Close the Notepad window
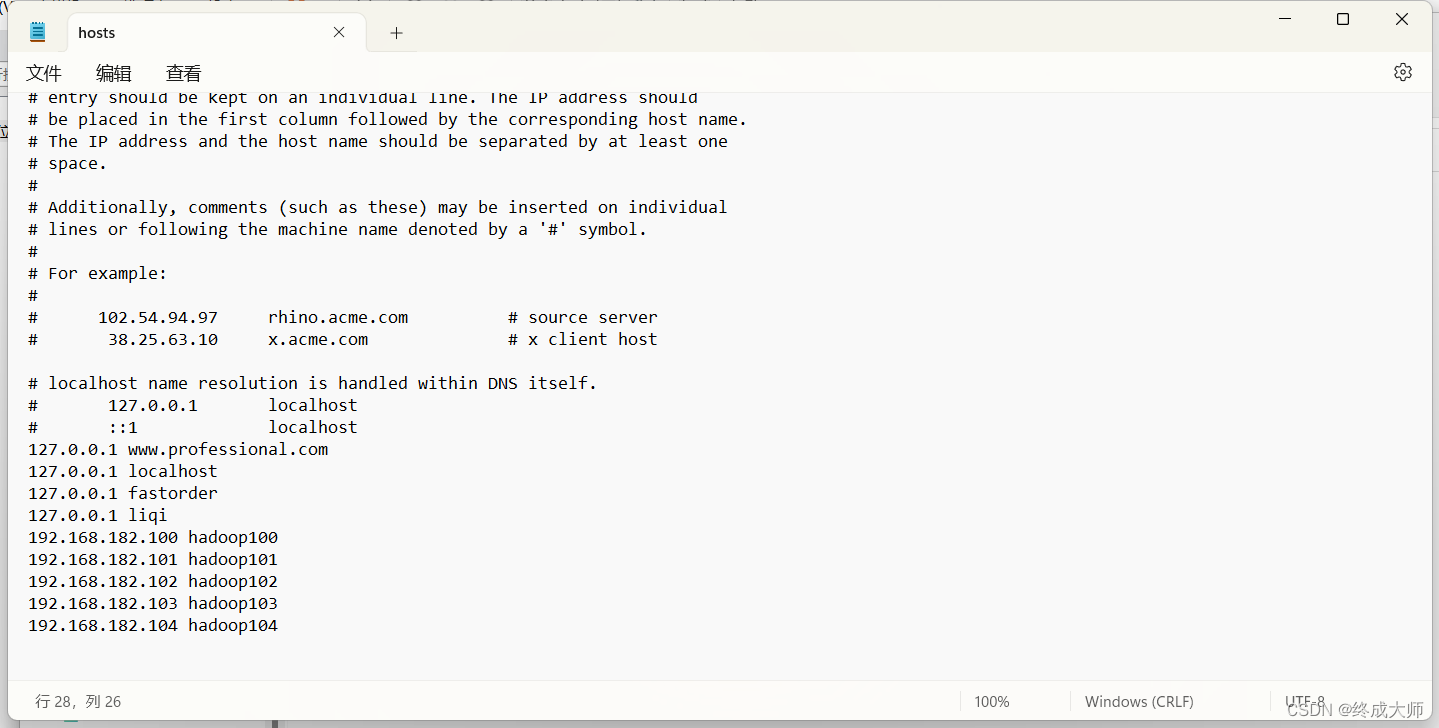The image size is (1439, 728). point(1402,19)
